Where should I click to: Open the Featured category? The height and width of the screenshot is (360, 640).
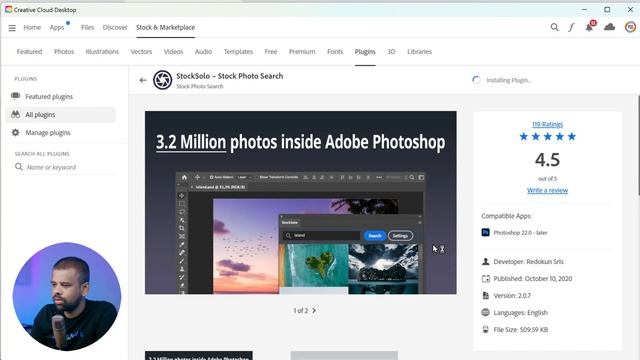(29, 51)
